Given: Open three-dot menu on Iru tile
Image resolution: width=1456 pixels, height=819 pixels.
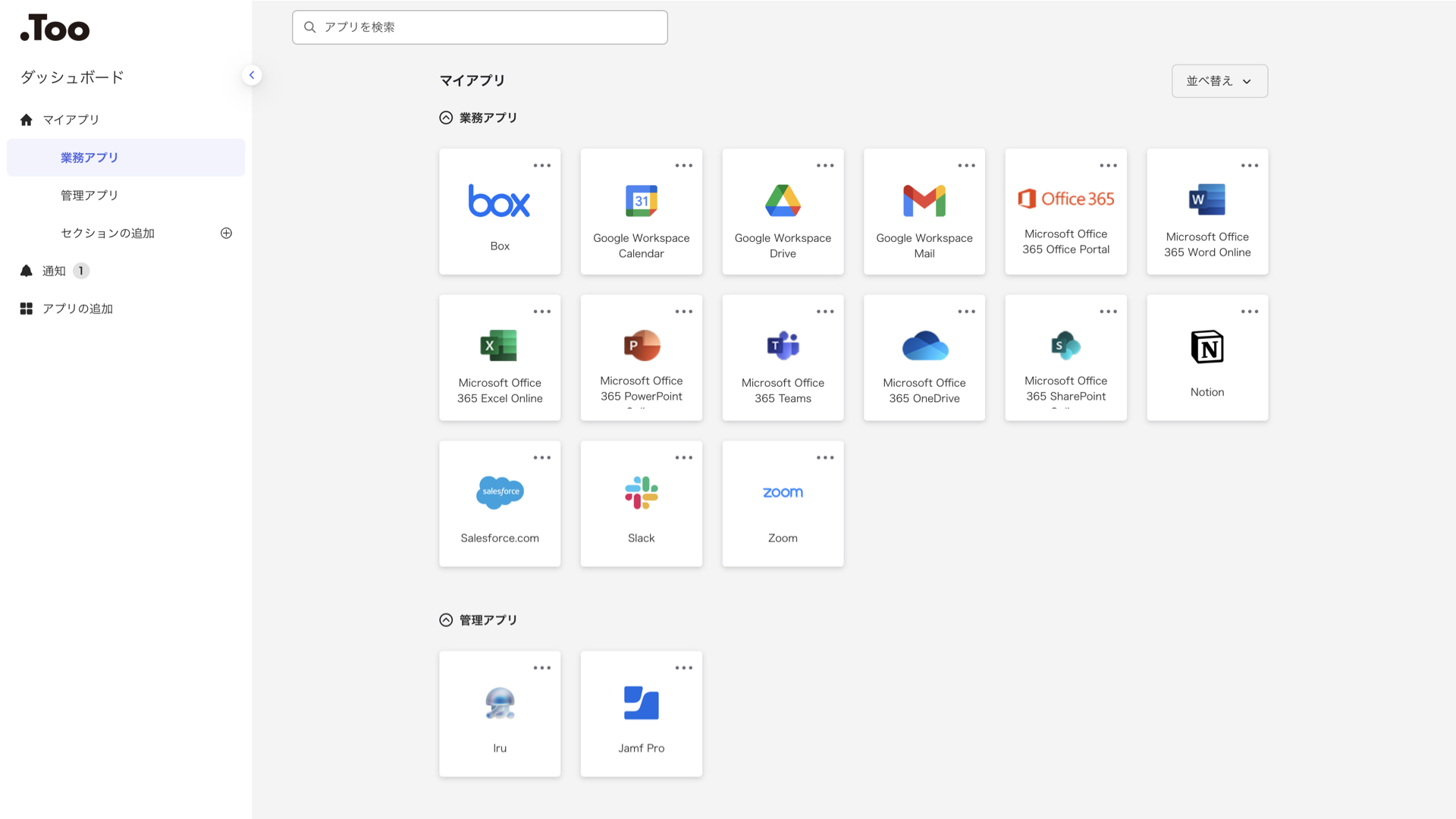Looking at the screenshot, I should 541,668.
